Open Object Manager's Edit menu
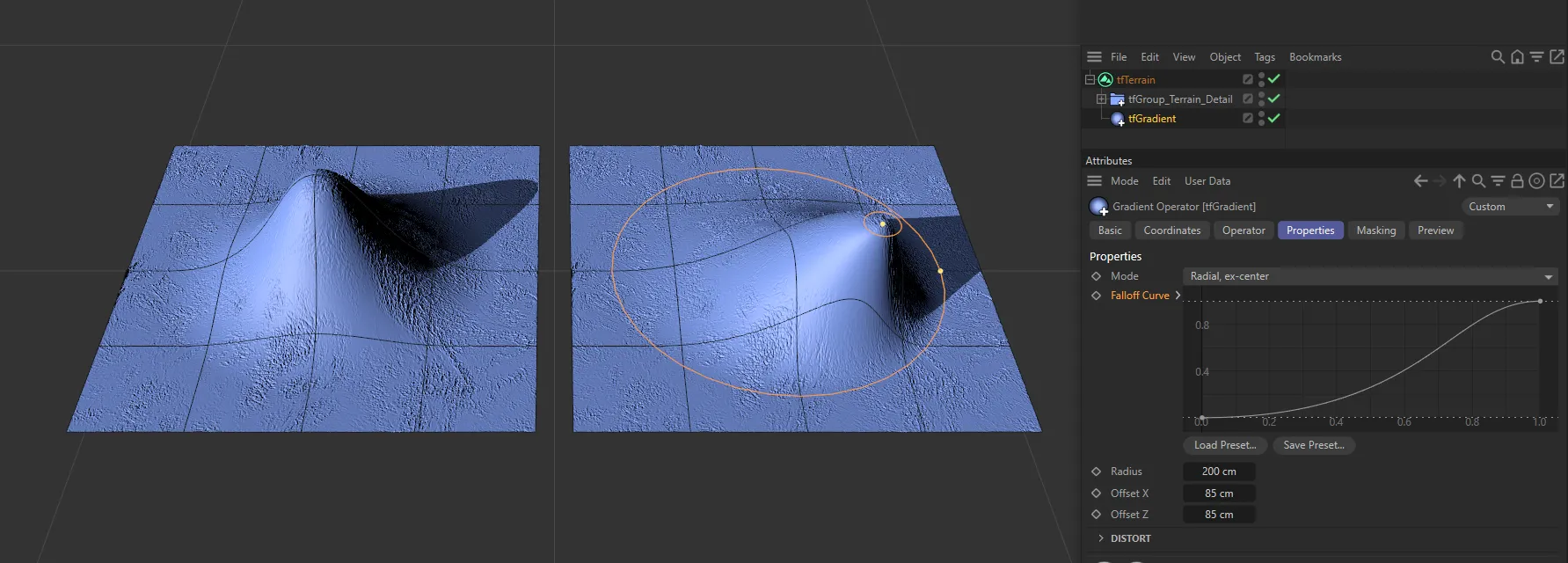1568x563 pixels. tap(1150, 57)
